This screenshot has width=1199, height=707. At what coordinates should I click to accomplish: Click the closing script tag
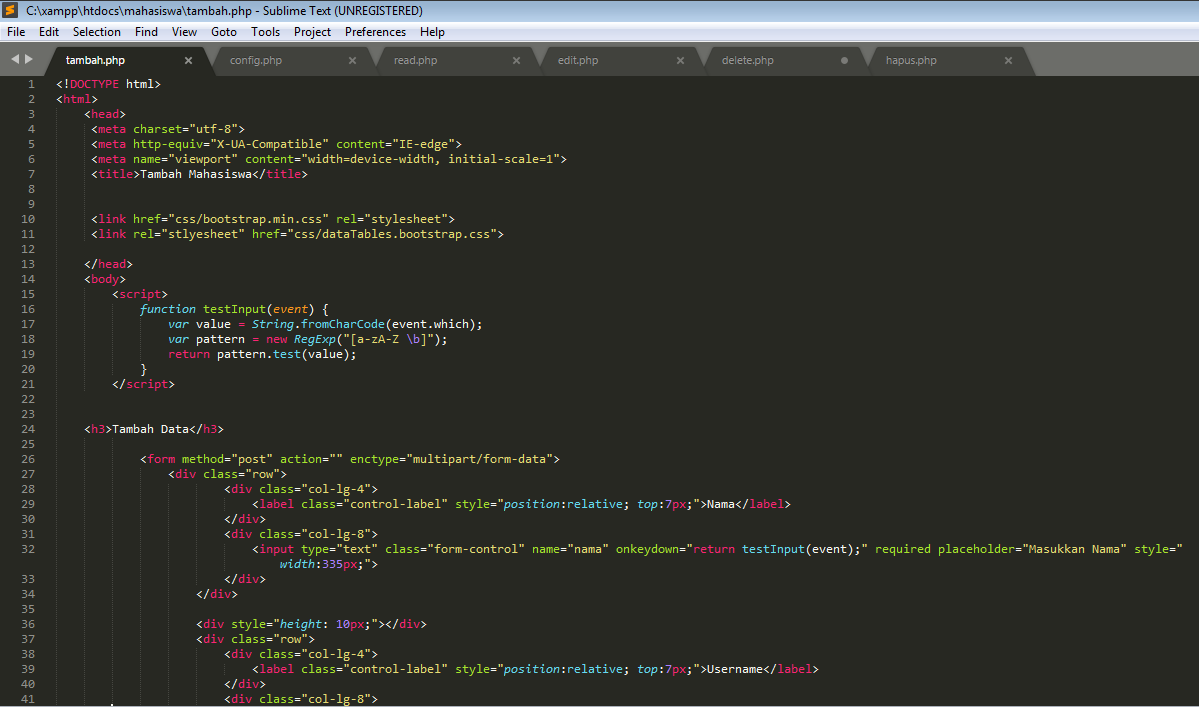tap(143, 384)
